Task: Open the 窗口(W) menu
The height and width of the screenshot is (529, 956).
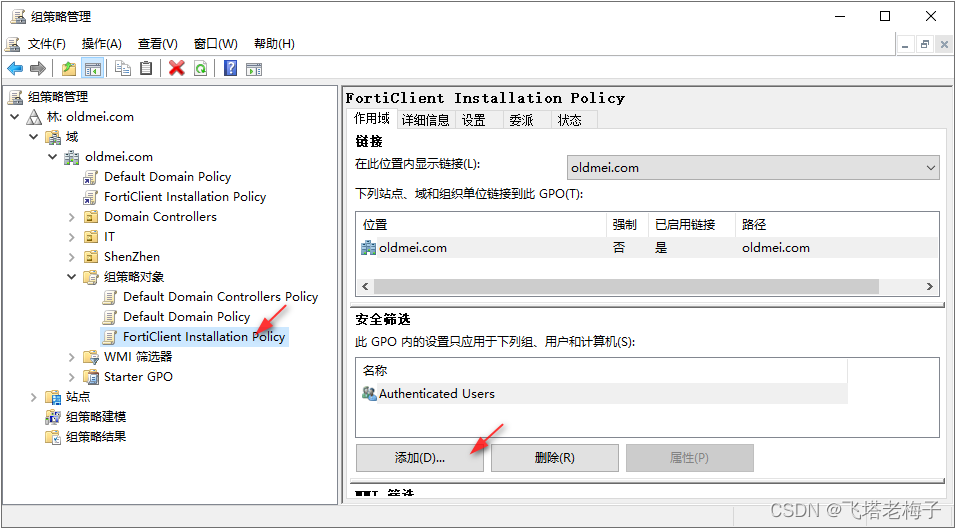Action: point(215,44)
